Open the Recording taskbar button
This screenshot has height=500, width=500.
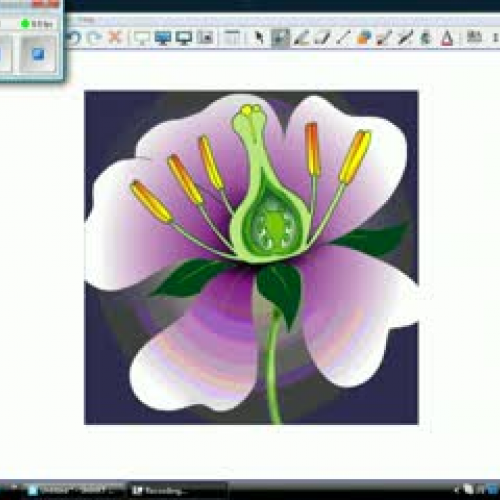tap(177, 490)
